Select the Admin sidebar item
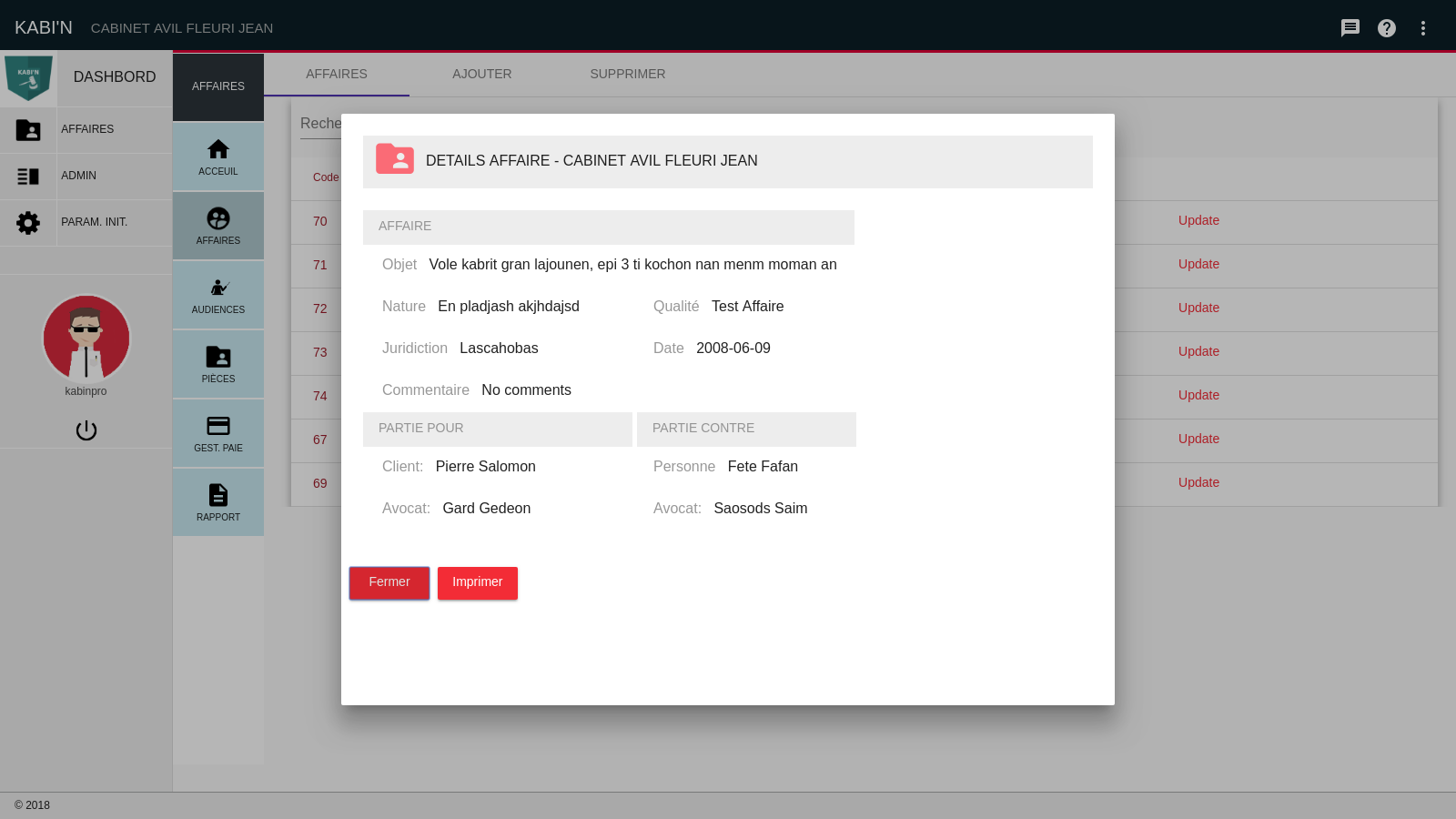This screenshot has height=819, width=1456. tap(78, 176)
